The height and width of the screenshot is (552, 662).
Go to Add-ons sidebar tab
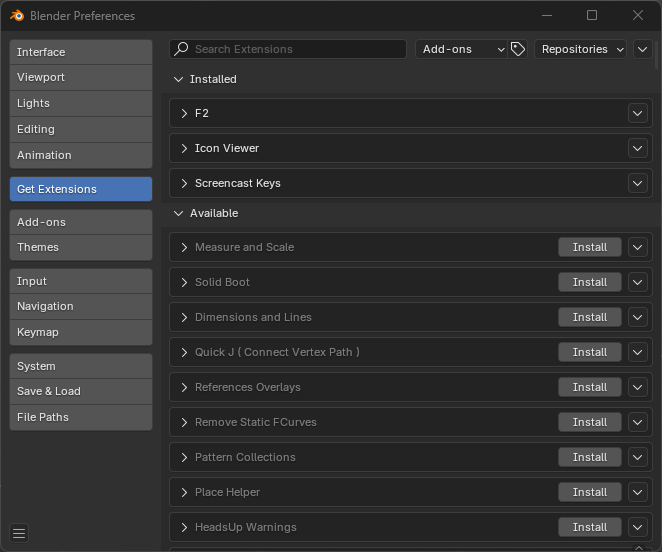[81, 222]
